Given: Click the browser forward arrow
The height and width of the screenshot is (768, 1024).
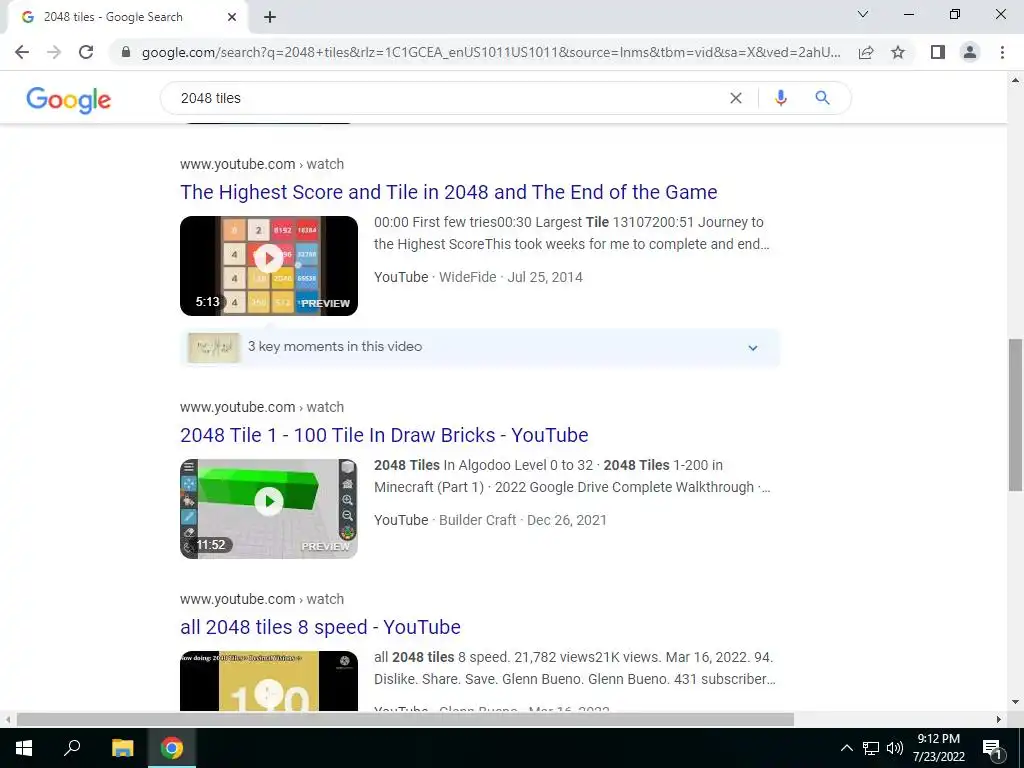Looking at the screenshot, I should tap(54, 52).
